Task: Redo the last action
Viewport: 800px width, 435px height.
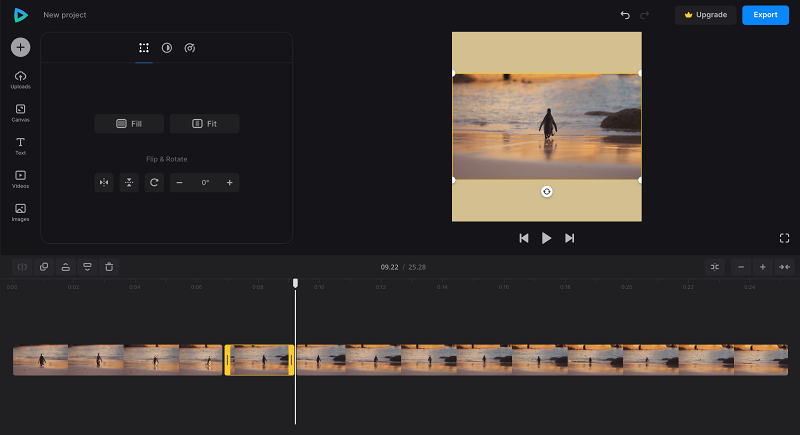Action: [644, 15]
